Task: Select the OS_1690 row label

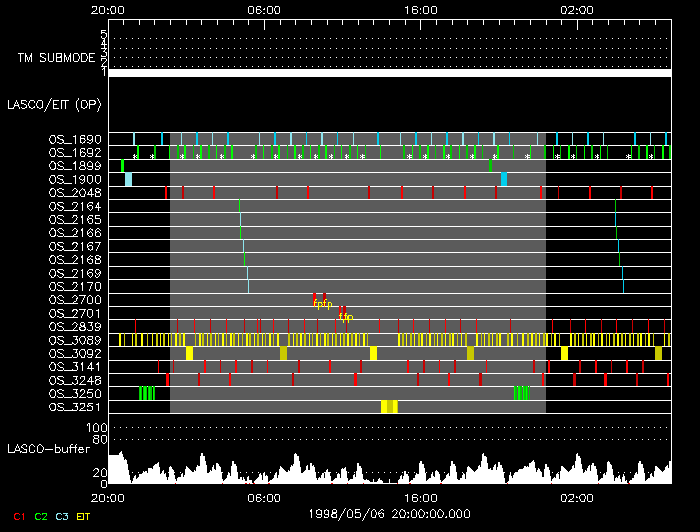Action: click(x=75, y=139)
